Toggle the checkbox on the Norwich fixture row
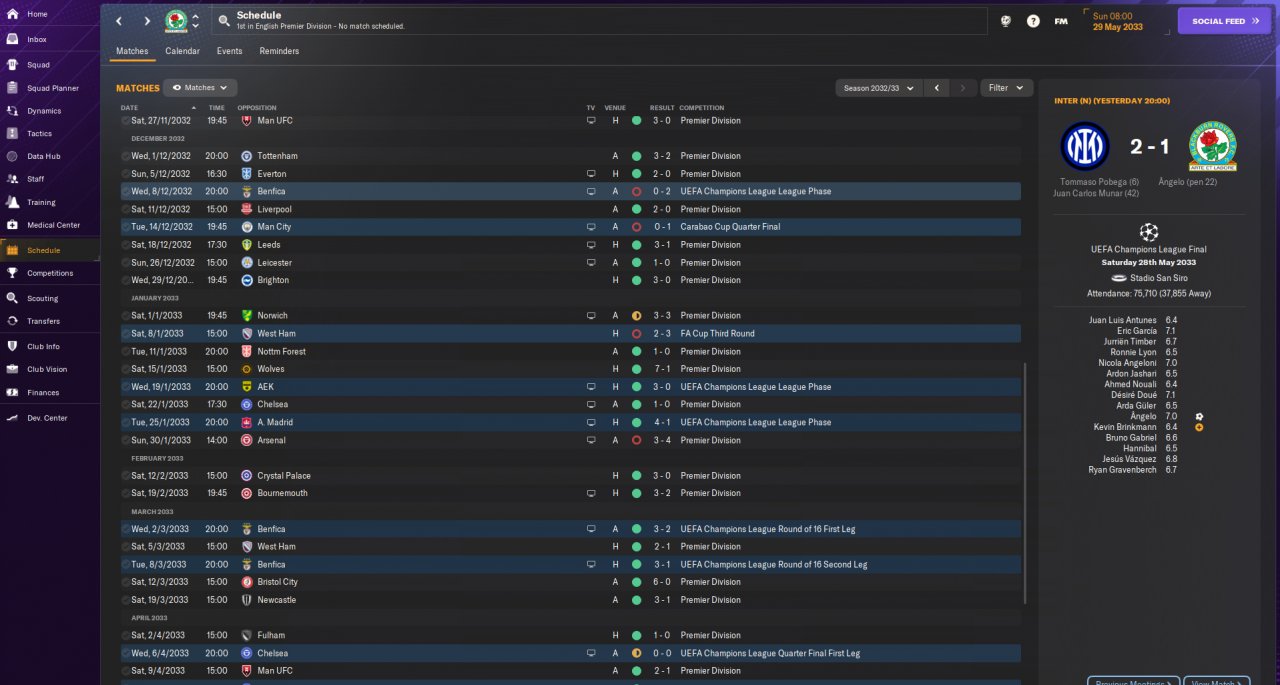The width and height of the screenshot is (1280, 685). [126, 316]
